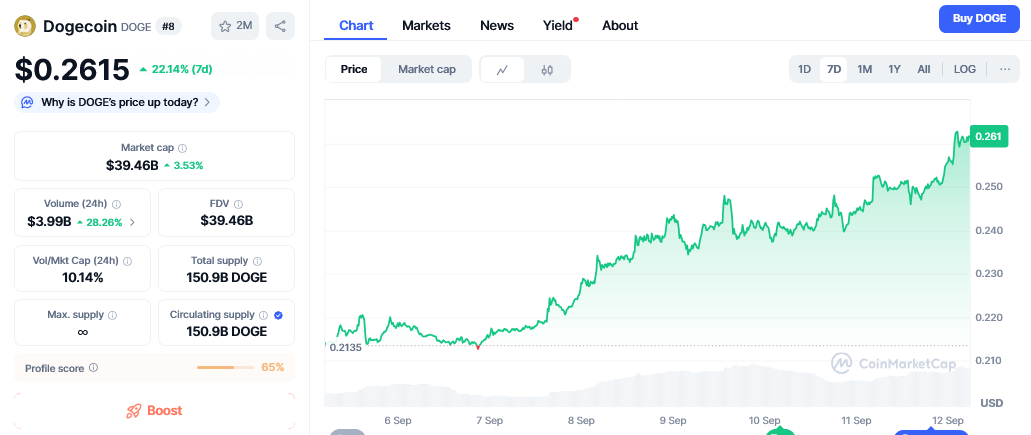Click the $0.2615 price value
The height and width of the screenshot is (435, 1031).
coord(72,70)
